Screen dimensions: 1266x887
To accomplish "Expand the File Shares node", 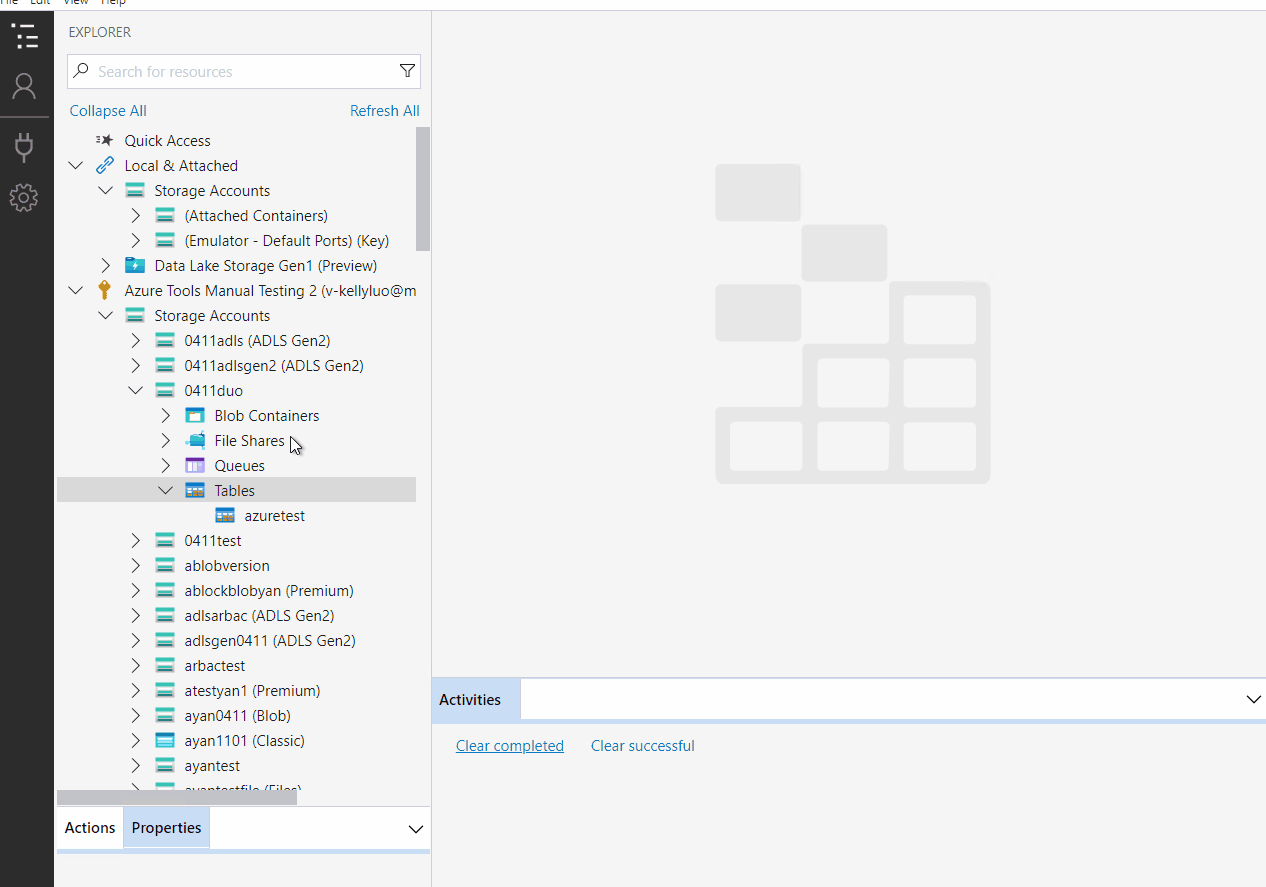I will 166,441.
